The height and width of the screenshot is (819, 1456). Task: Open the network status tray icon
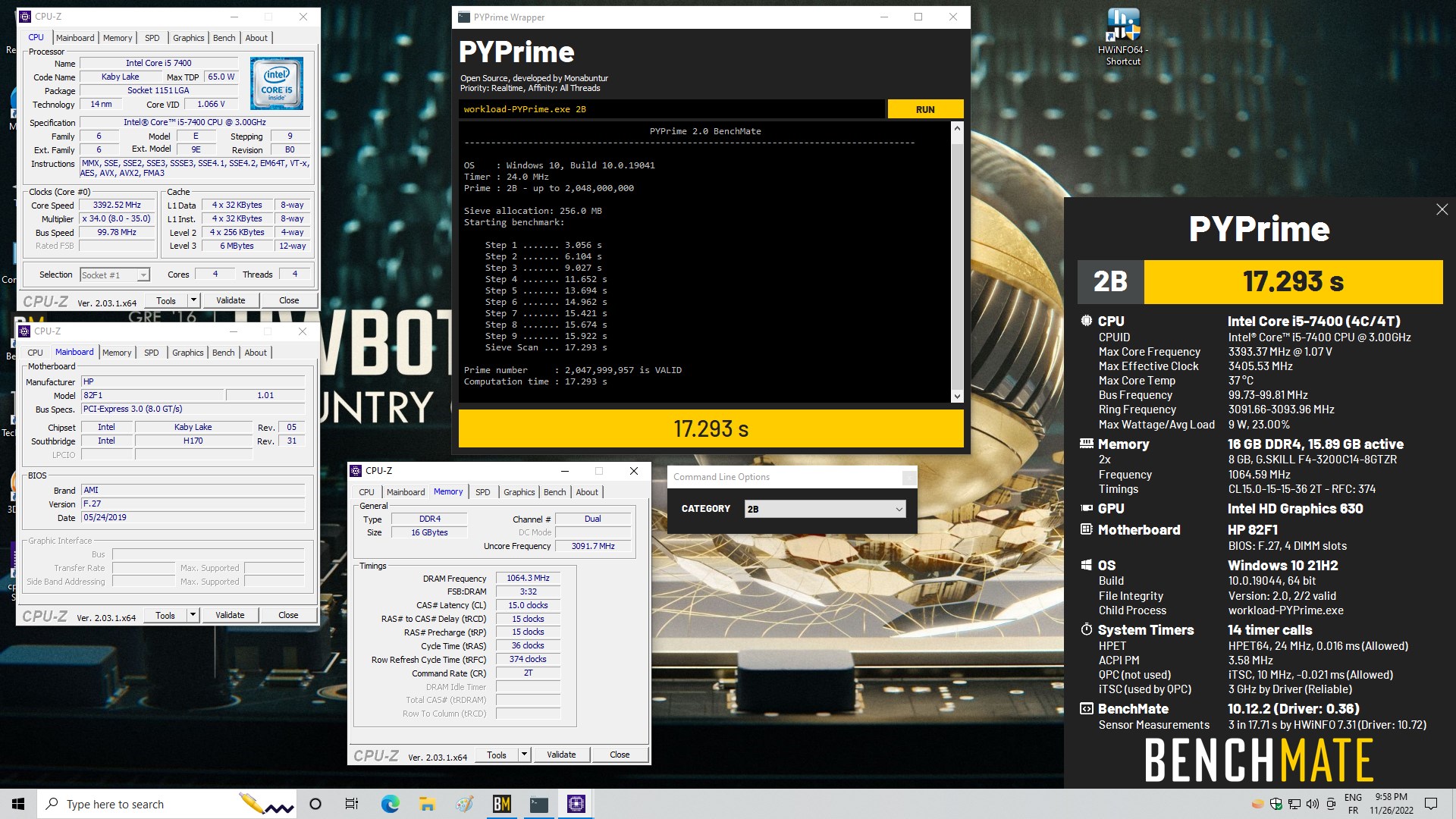pos(1294,804)
